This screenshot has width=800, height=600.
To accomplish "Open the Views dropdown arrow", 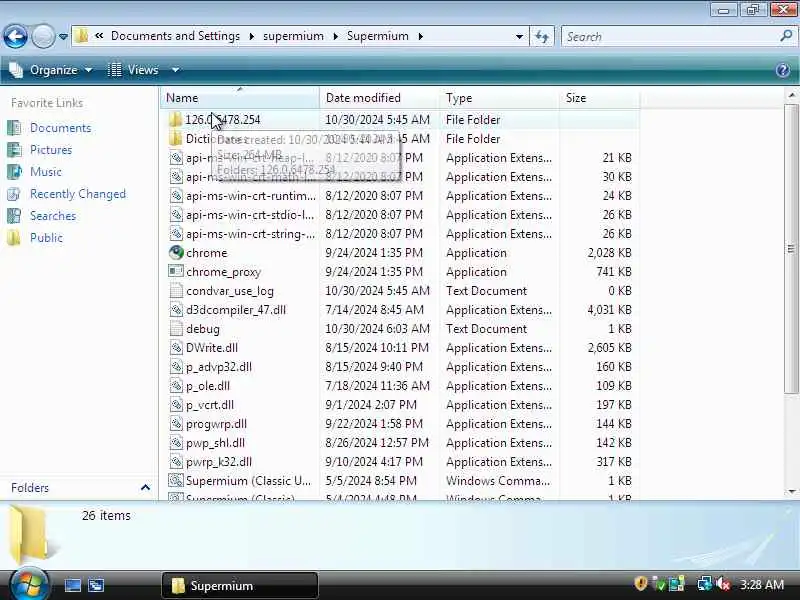I will click(x=175, y=70).
